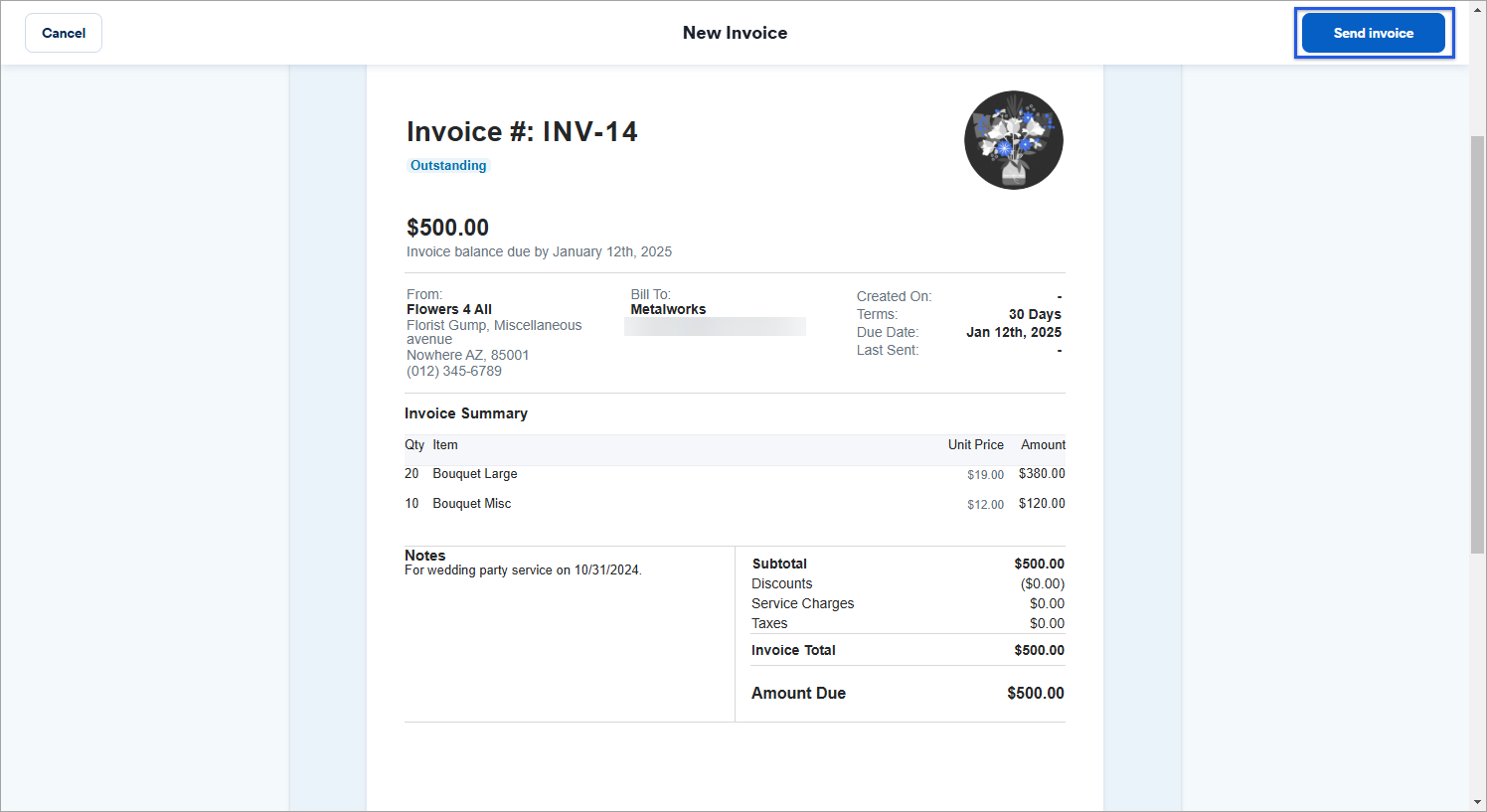This screenshot has height=812, width=1487.
Task: Click the 30 Days terms value
Action: click(1035, 314)
